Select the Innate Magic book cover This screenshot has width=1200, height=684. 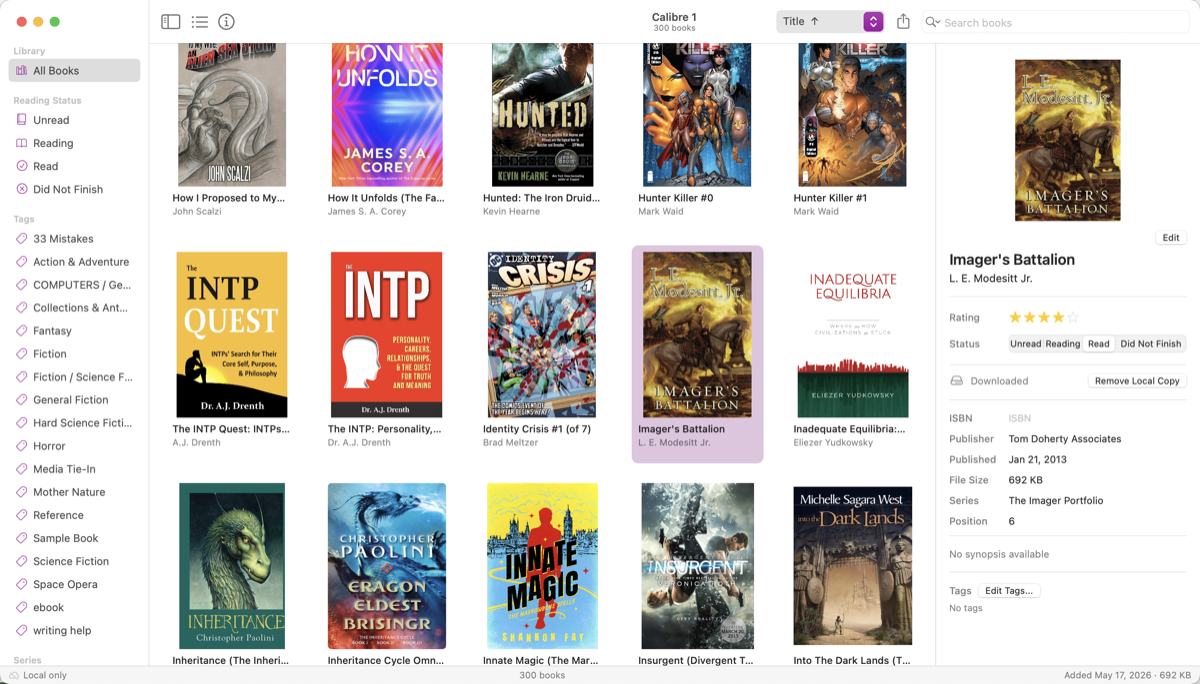(542, 566)
